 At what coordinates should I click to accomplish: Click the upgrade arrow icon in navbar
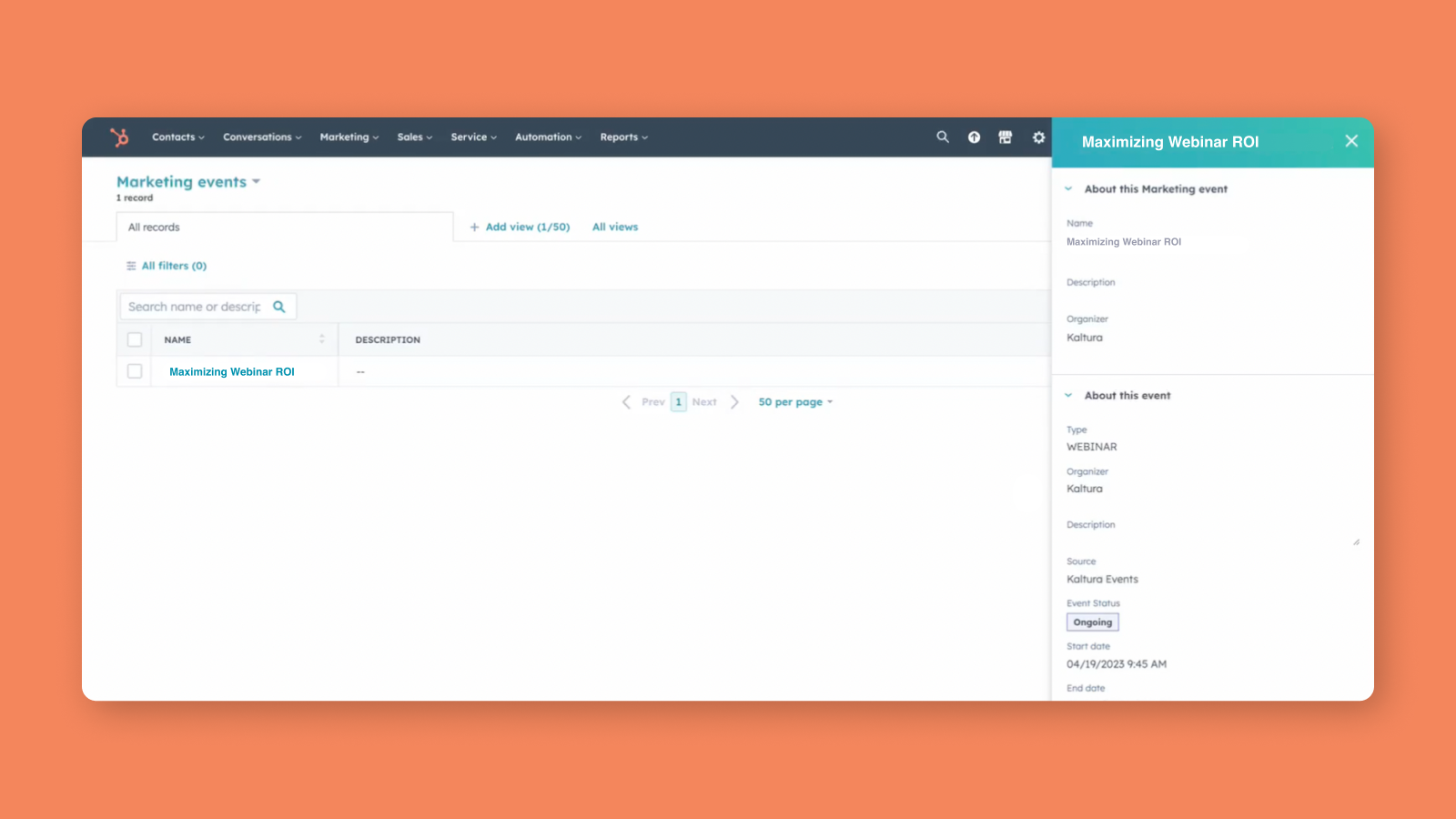974,137
